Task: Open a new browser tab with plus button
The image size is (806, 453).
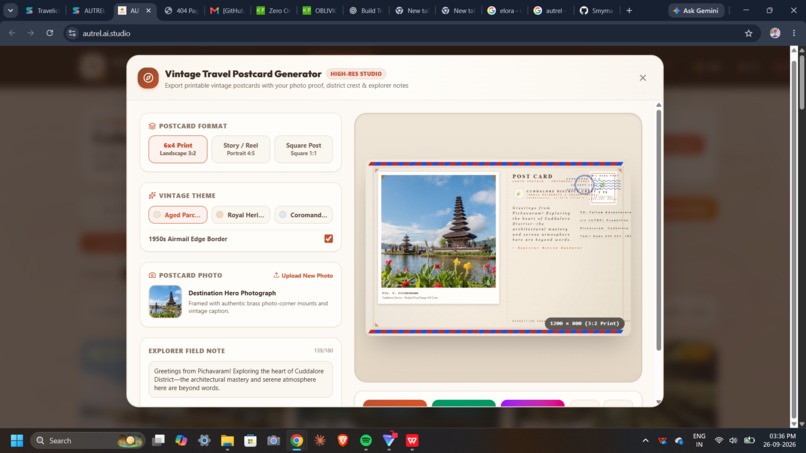Action: pos(629,10)
